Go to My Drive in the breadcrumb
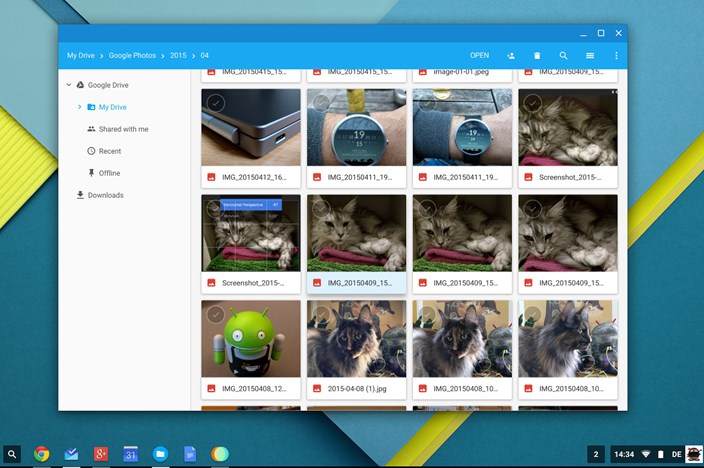This screenshot has height=468, width=704. [81, 55]
